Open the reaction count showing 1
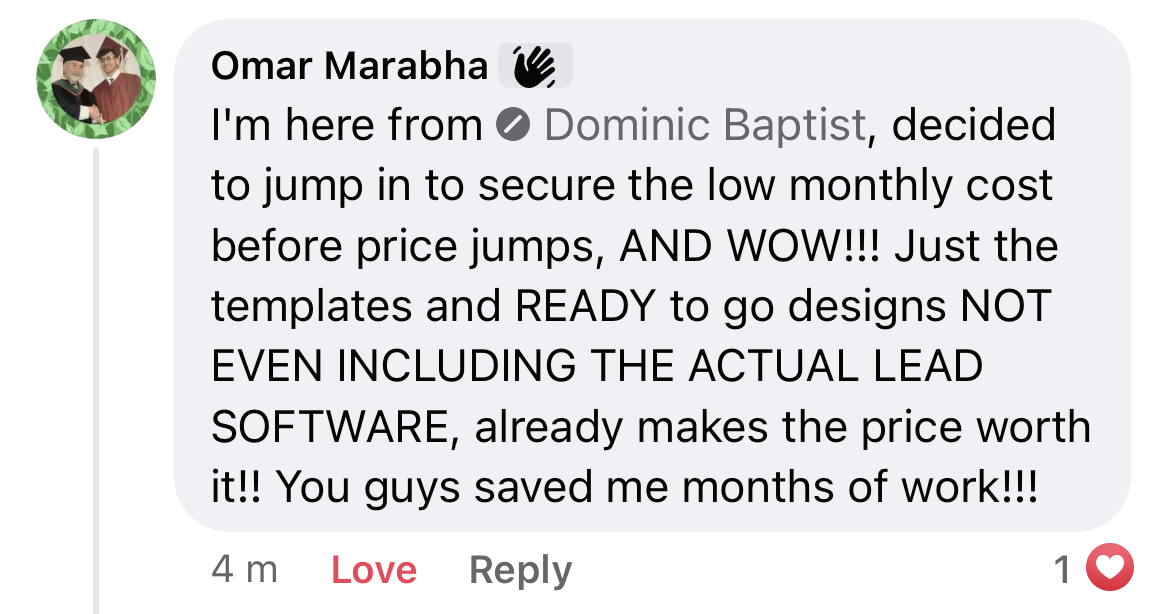The image size is (1170, 614). (1064, 569)
